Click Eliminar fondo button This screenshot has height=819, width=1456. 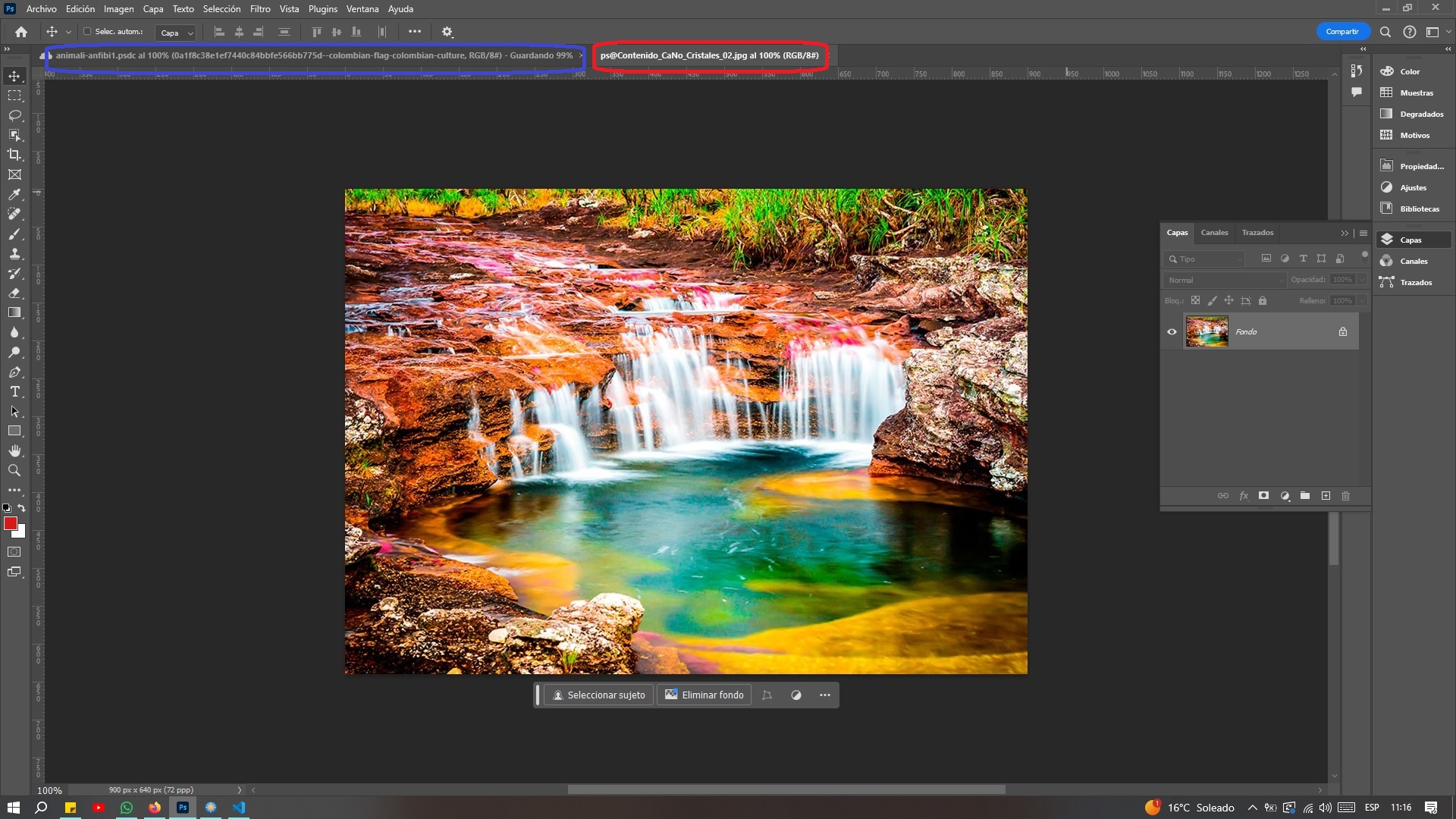point(704,694)
